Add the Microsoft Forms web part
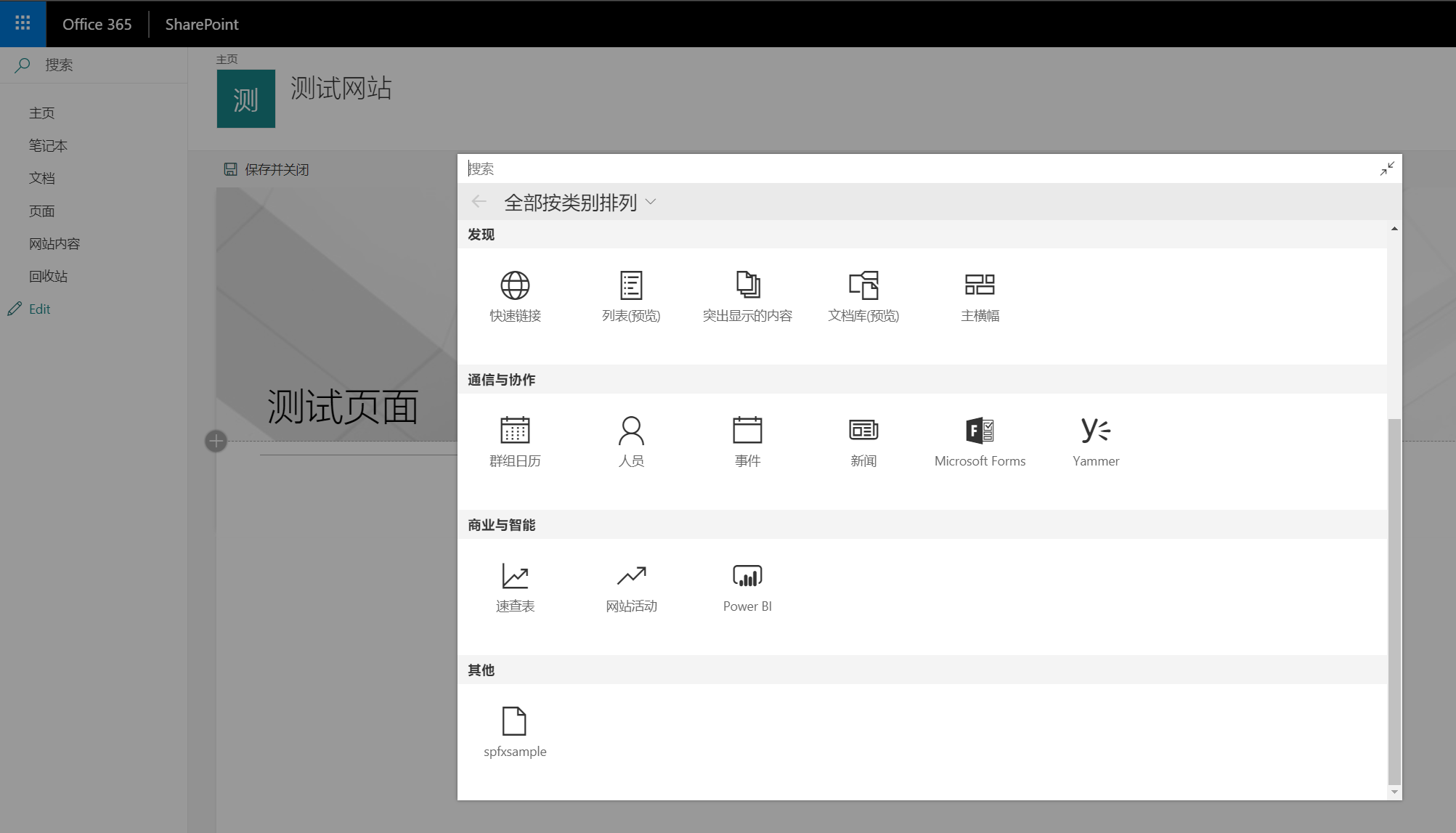Viewport: 1456px width, 833px height. (980, 441)
